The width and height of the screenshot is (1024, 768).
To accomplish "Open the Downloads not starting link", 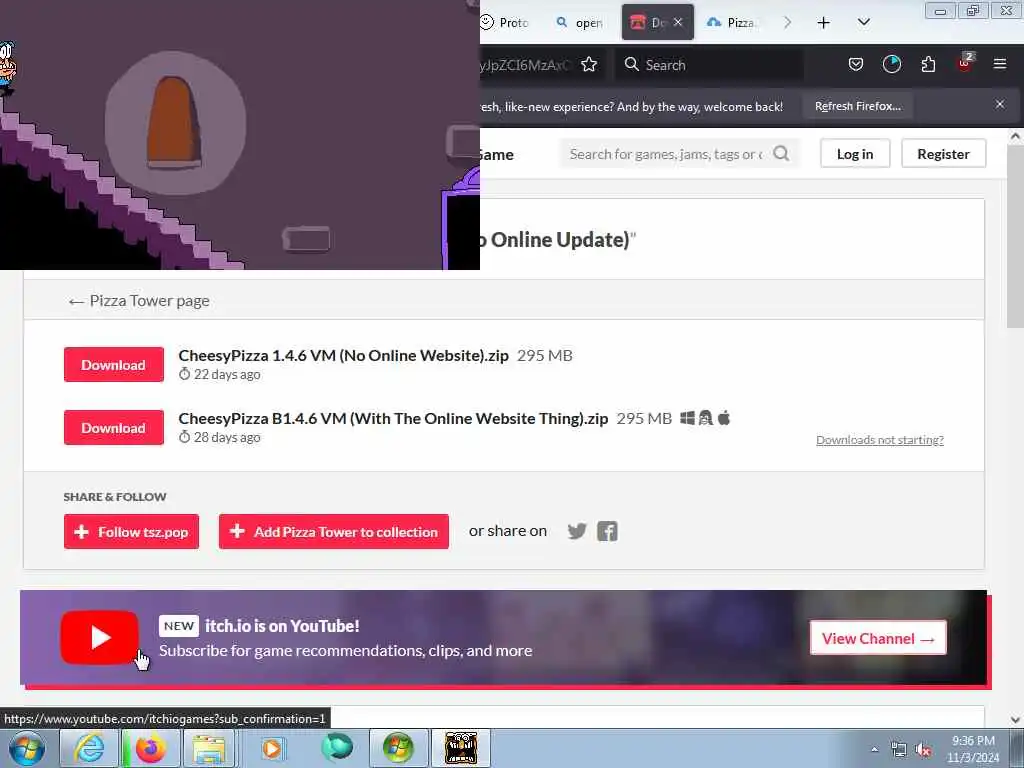I will point(880,440).
